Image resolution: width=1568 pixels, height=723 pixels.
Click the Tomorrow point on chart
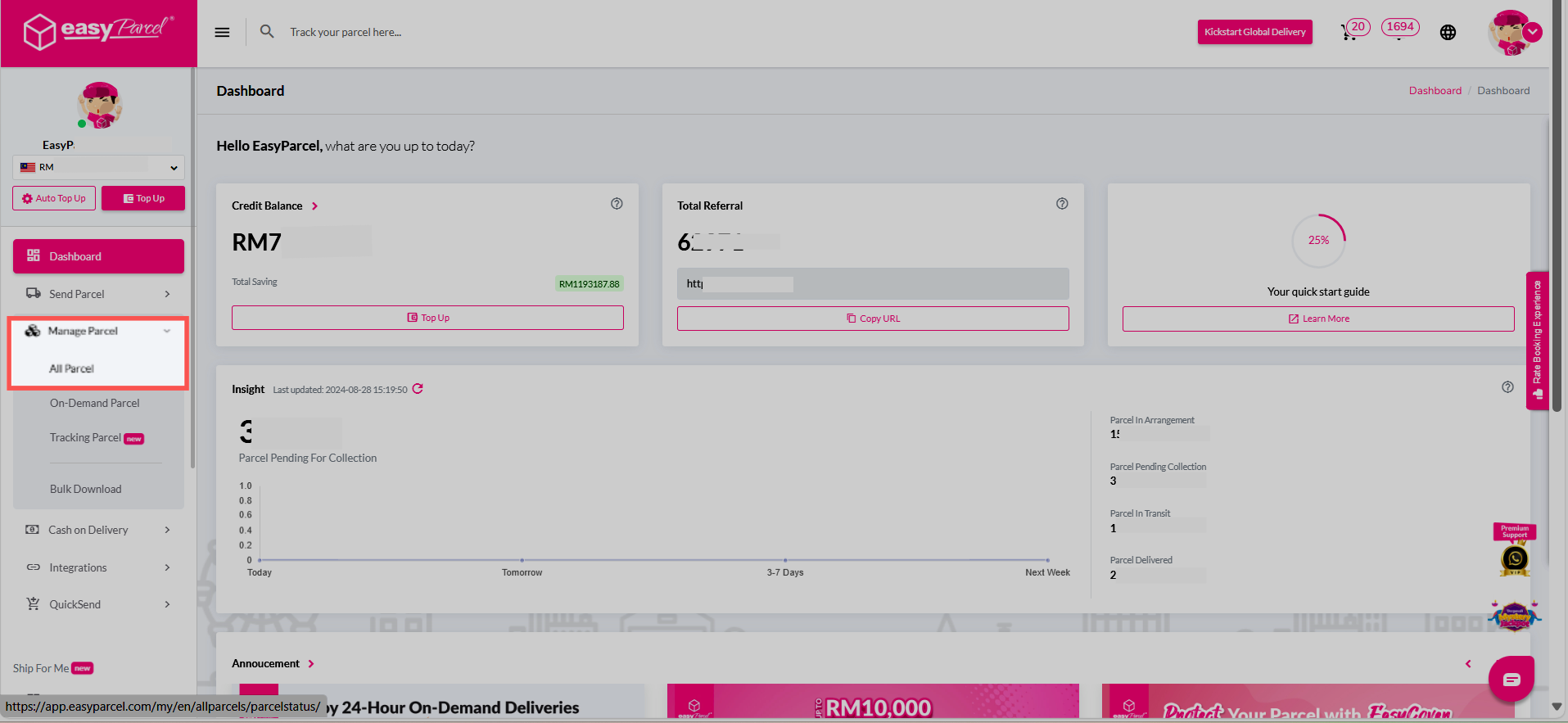pyautogui.click(x=522, y=560)
